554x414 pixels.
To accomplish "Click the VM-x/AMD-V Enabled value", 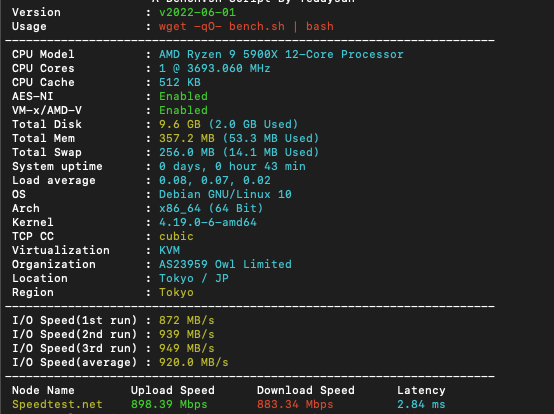I will [x=183, y=110].
